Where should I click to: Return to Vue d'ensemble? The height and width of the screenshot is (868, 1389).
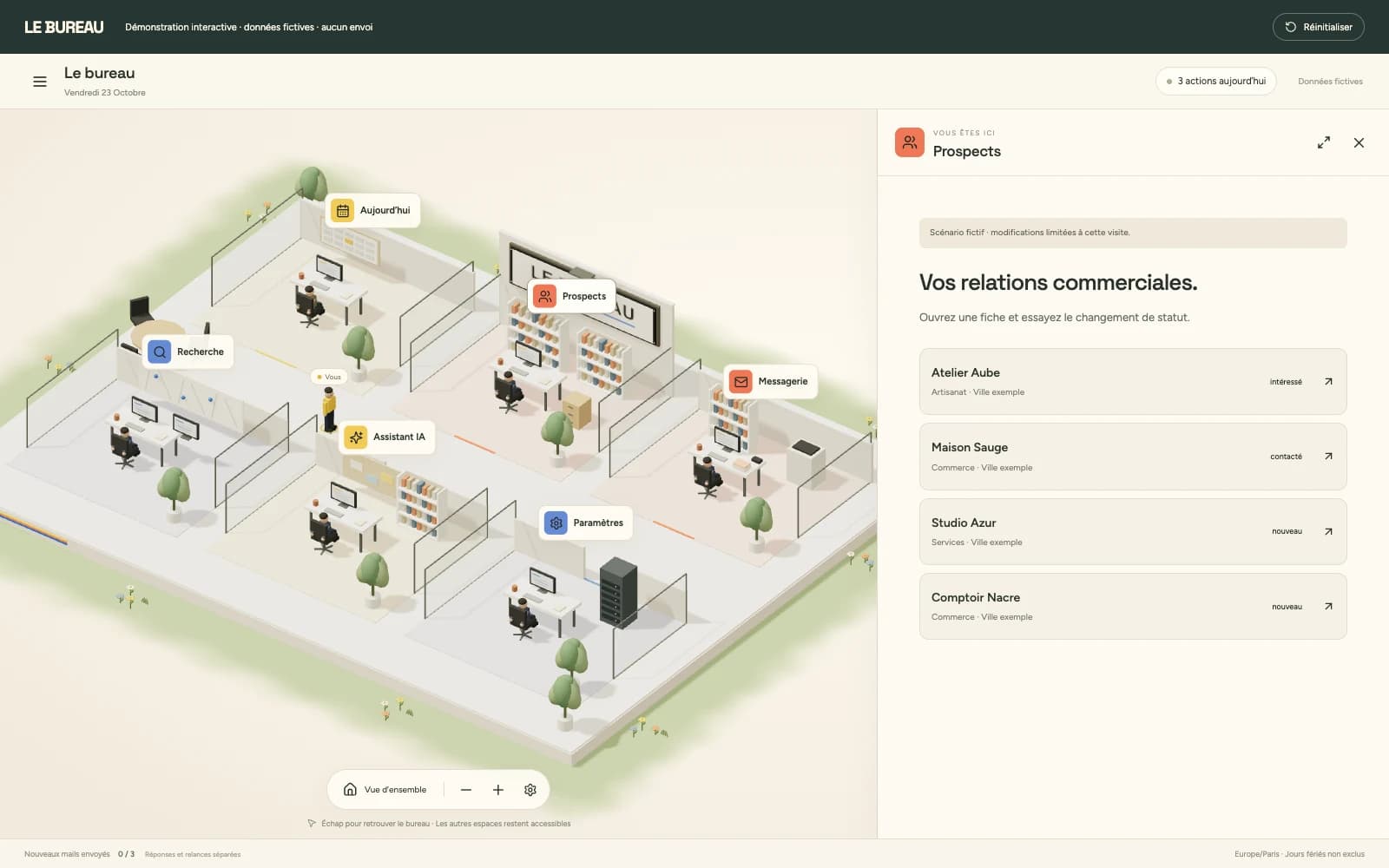pos(385,790)
